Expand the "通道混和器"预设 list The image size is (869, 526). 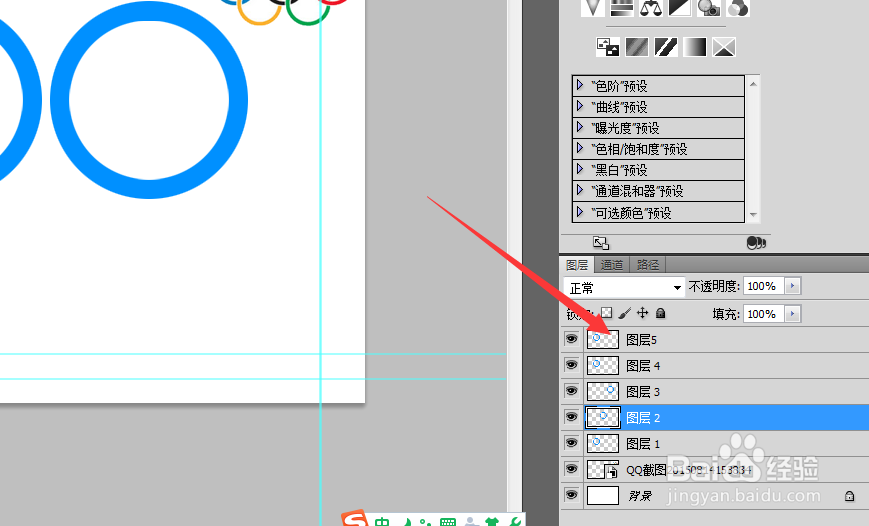[580, 190]
